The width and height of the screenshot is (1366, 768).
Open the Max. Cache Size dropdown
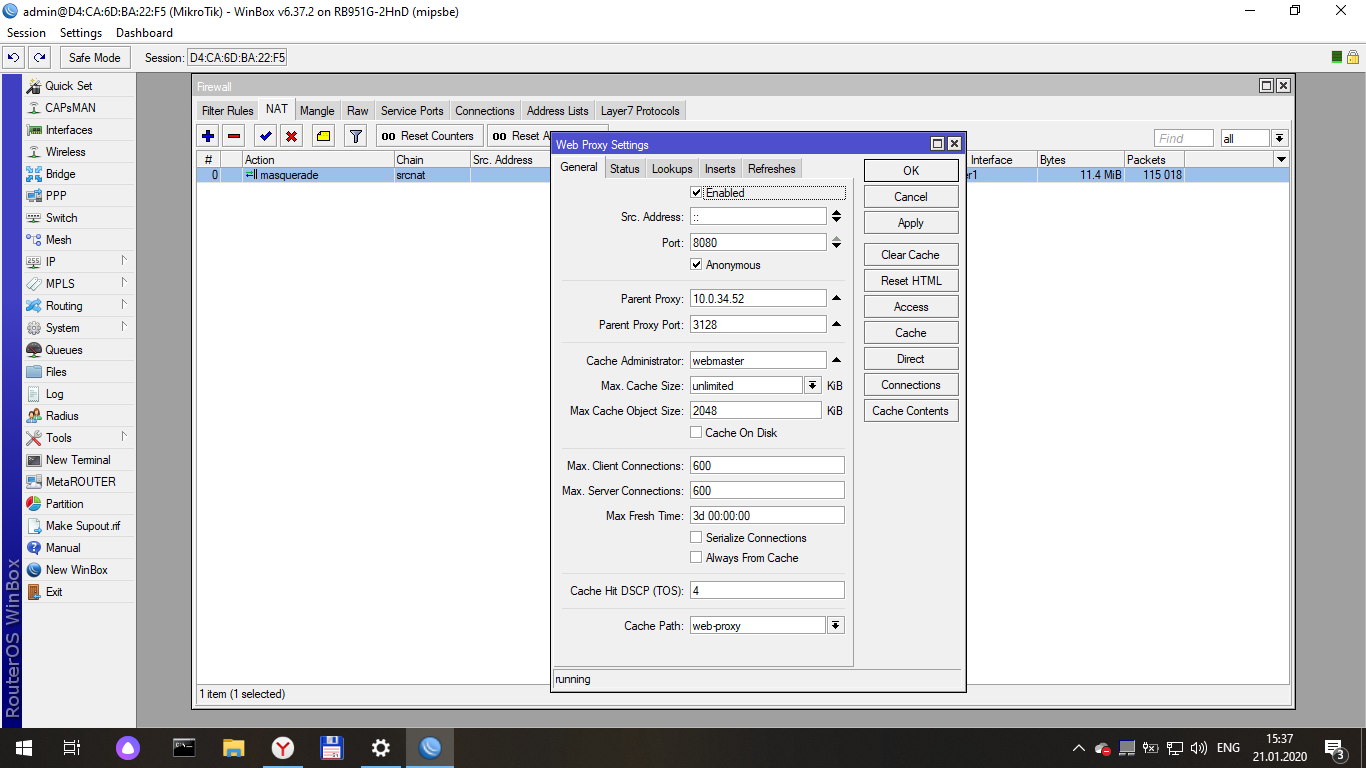812,385
